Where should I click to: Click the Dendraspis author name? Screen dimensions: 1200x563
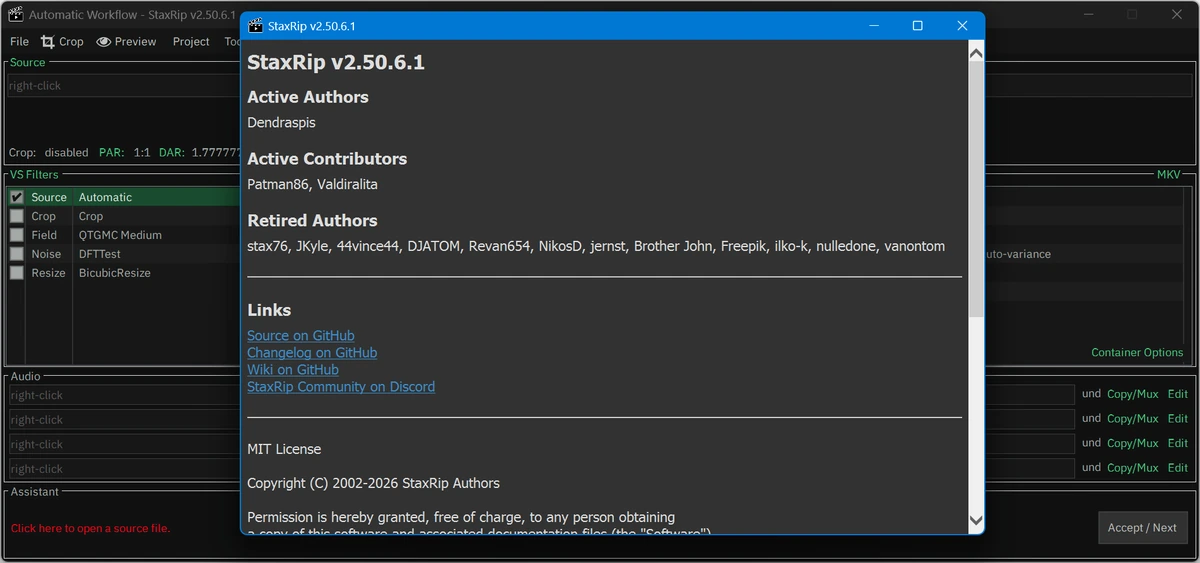point(281,123)
